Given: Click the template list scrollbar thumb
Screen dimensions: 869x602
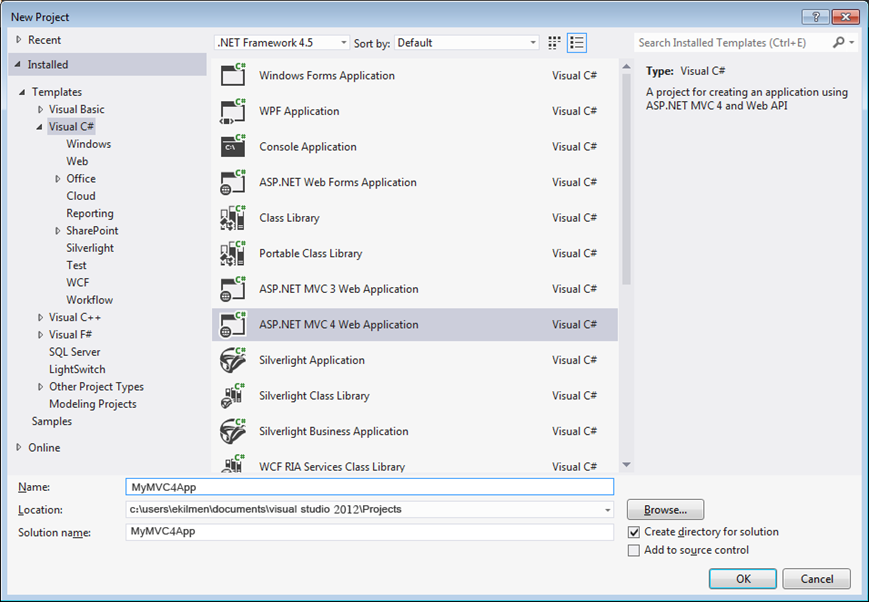Looking at the screenshot, I should coord(626,178).
